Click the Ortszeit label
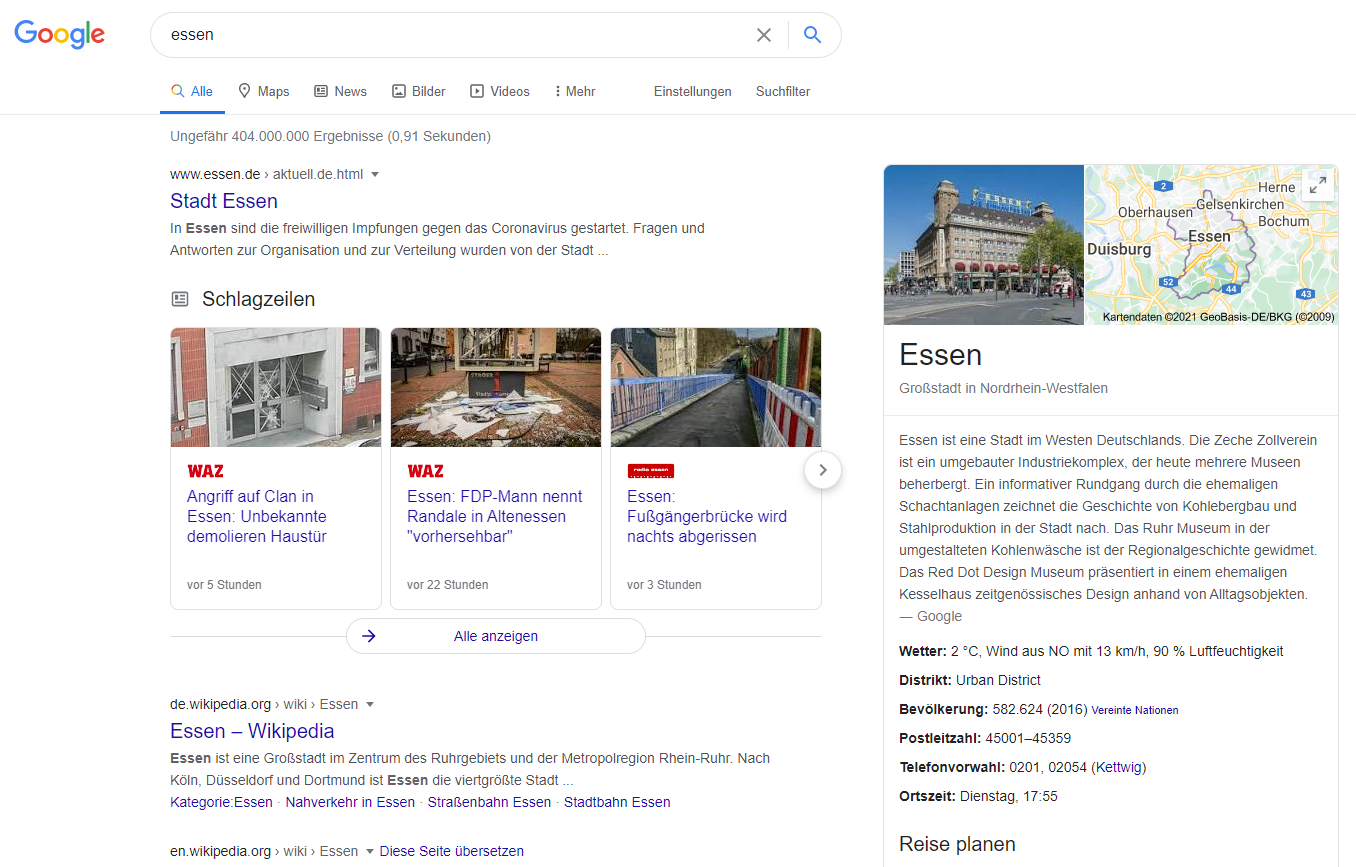This screenshot has width=1356, height=867. pos(928,796)
